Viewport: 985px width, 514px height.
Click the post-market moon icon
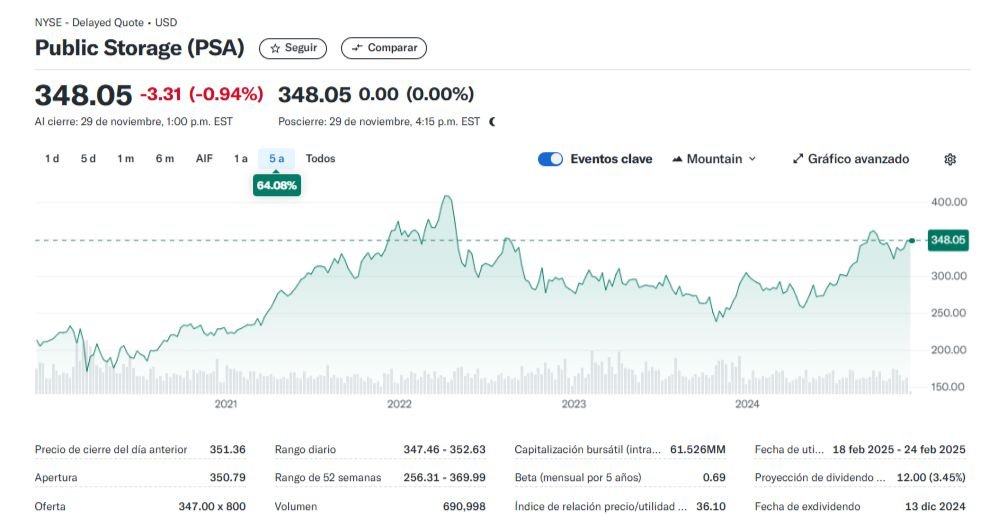click(492, 122)
